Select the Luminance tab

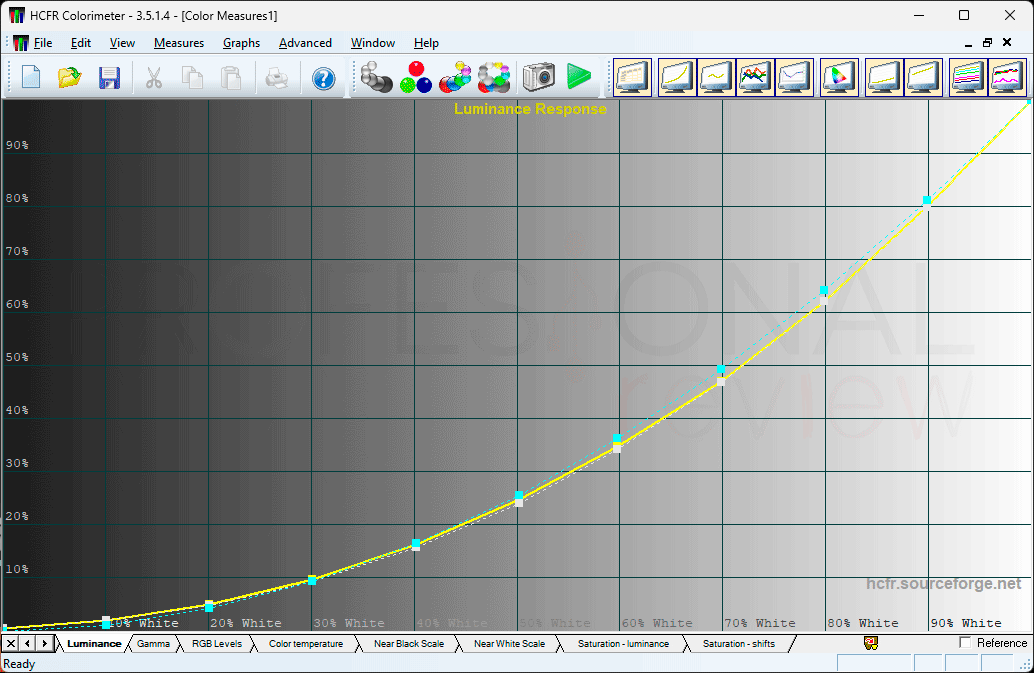coord(94,643)
